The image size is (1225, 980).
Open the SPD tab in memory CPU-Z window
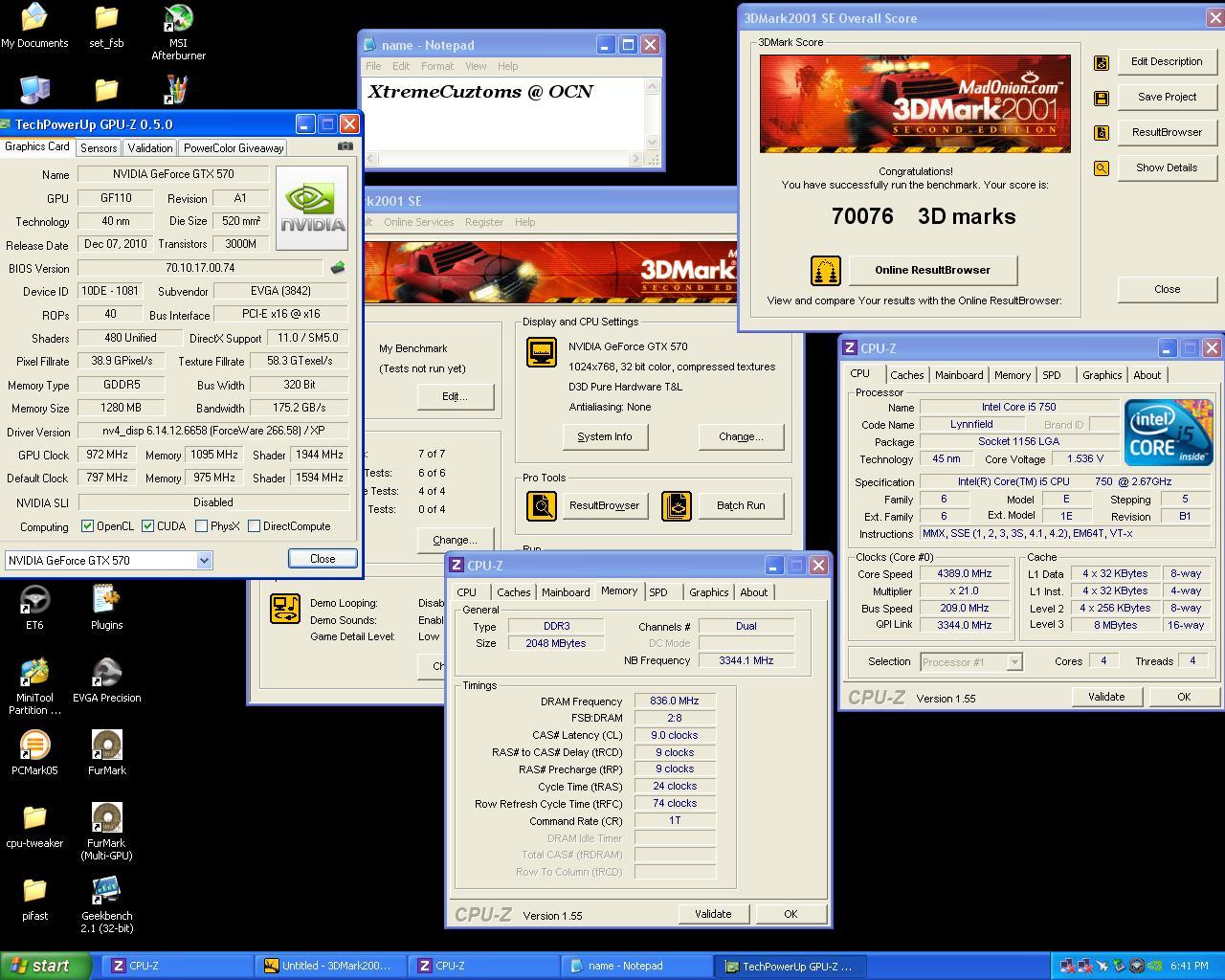[658, 592]
